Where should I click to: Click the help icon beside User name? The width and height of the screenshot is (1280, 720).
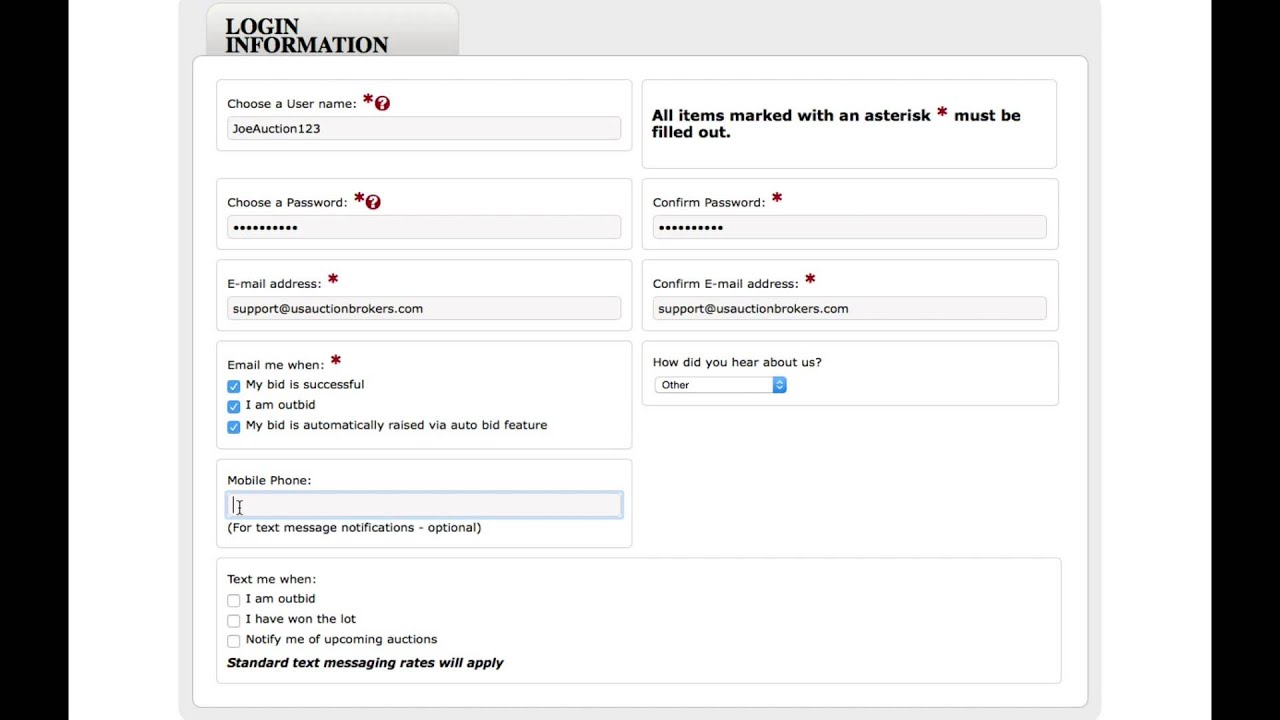[382, 103]
